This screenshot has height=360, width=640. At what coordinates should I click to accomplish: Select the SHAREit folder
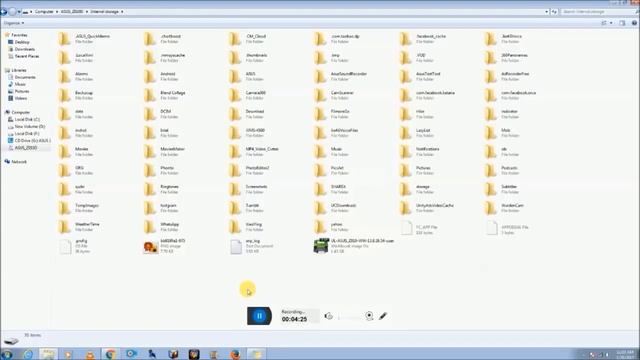[331, 189]
